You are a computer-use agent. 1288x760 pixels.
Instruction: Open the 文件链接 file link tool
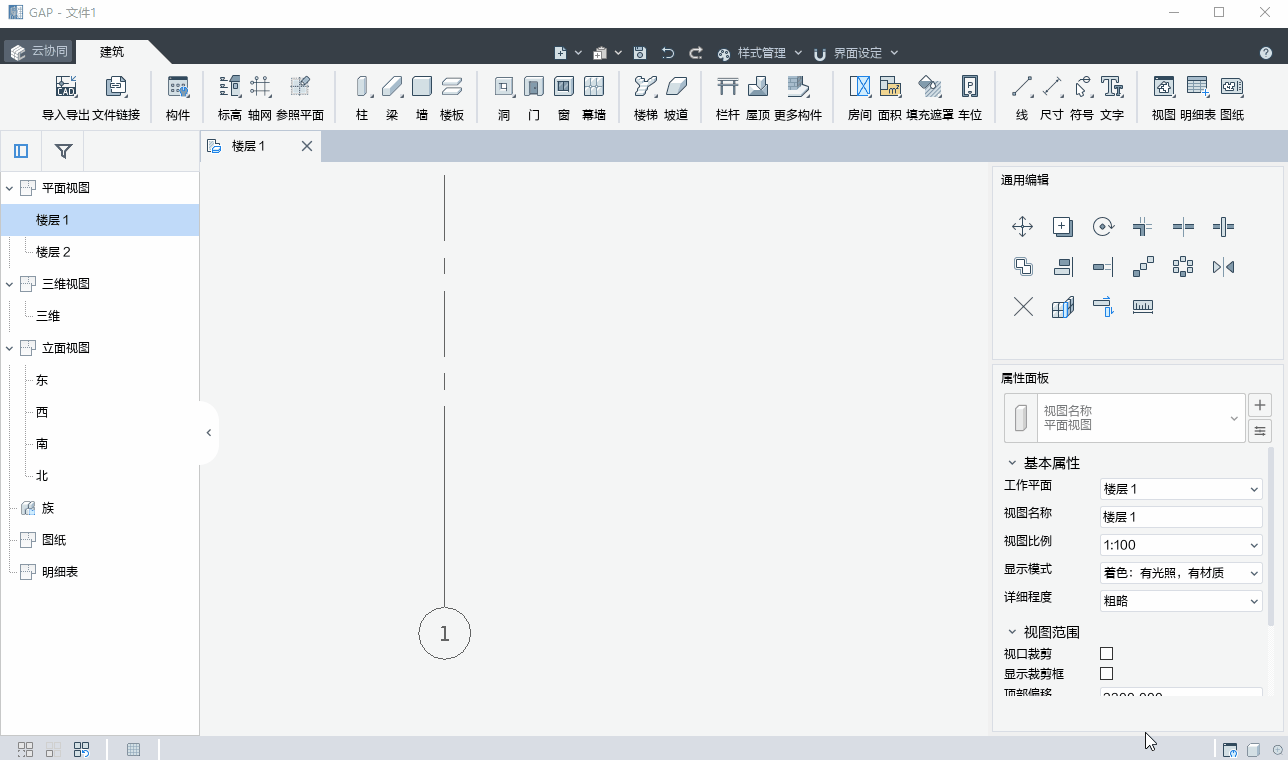click(116, 98)
